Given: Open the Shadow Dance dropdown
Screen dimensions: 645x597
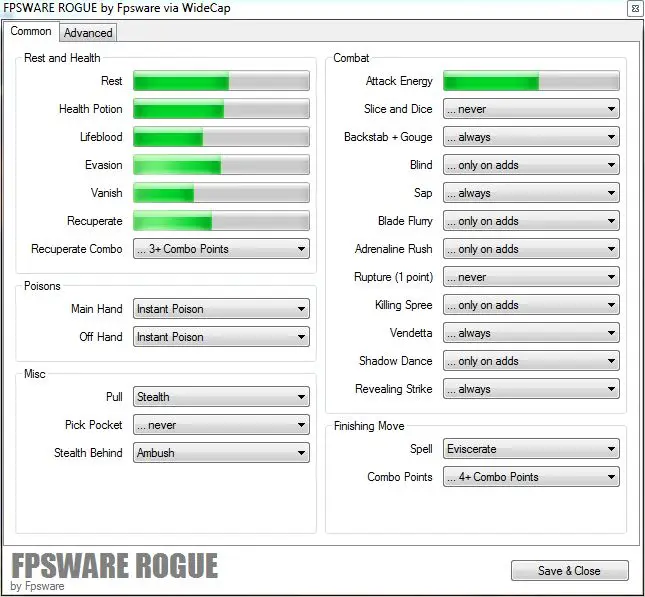Looking at the screenshot, I should (x=531, y=361).
